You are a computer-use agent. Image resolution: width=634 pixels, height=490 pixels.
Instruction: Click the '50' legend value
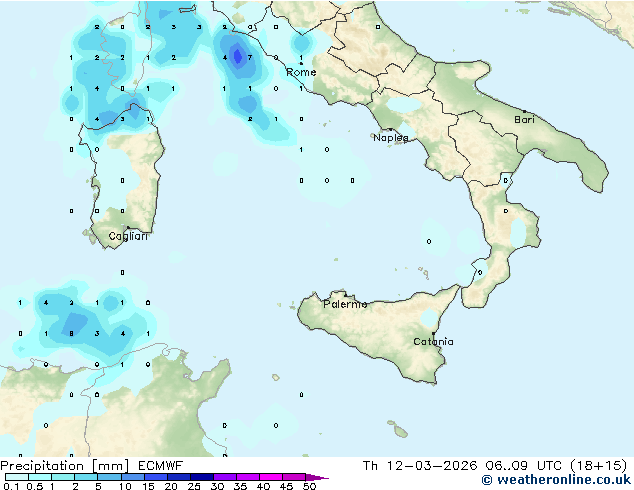[309, 486]
